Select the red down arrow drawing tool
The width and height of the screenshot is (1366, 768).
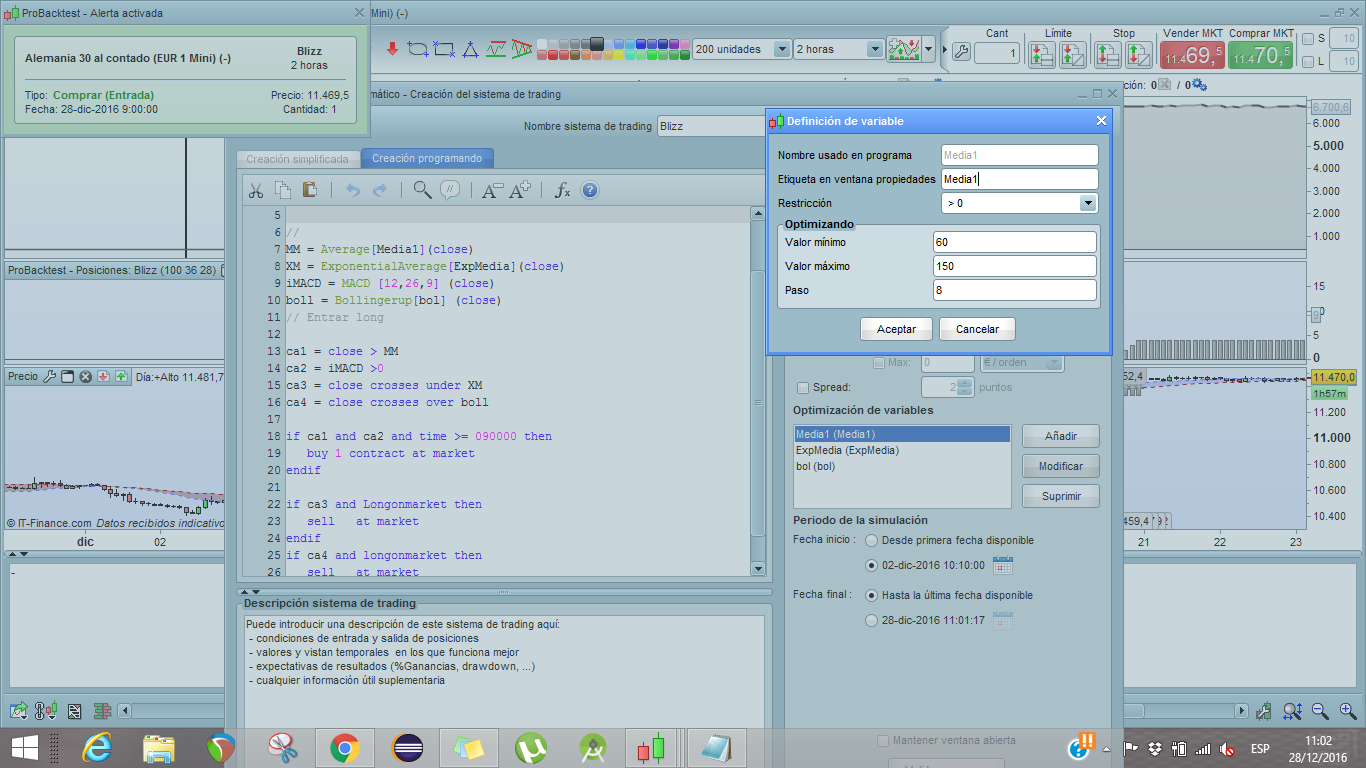pos(392,48)
